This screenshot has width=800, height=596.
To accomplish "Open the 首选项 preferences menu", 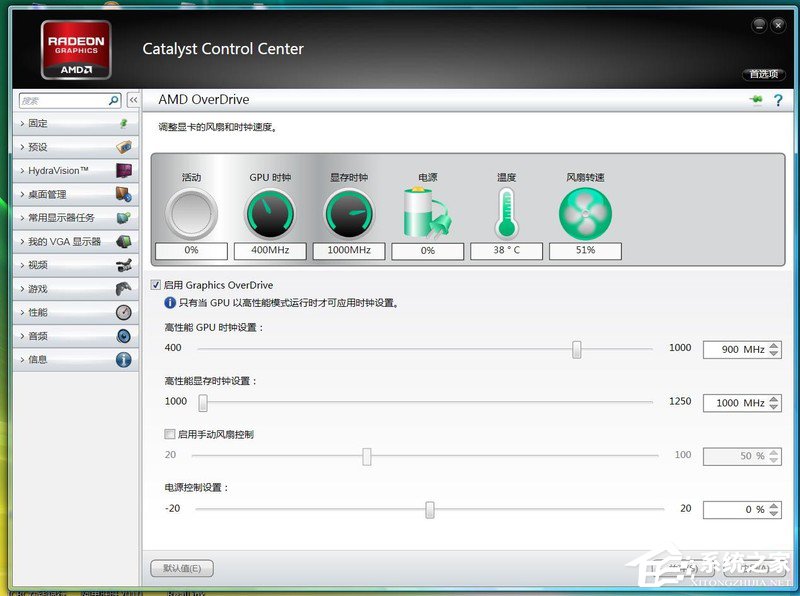I will [763, 74].
